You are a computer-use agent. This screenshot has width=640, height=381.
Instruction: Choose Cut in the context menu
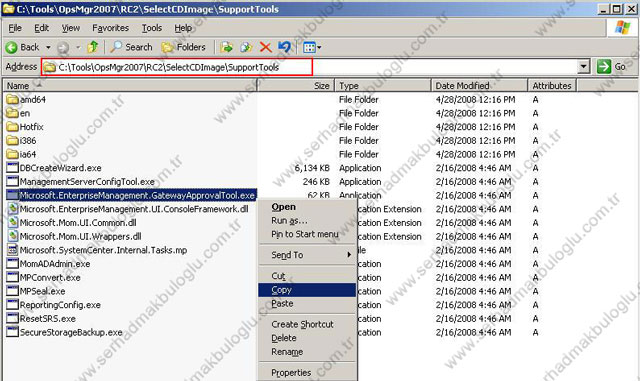307,276
